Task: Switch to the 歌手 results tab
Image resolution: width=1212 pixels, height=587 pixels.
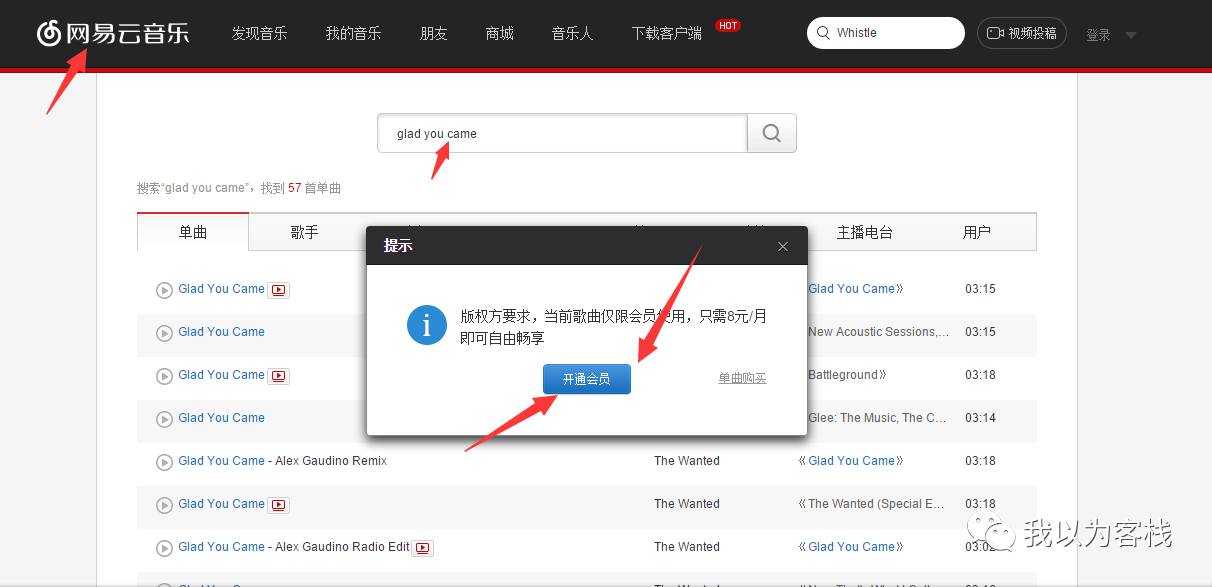Action: coord(304,232)
